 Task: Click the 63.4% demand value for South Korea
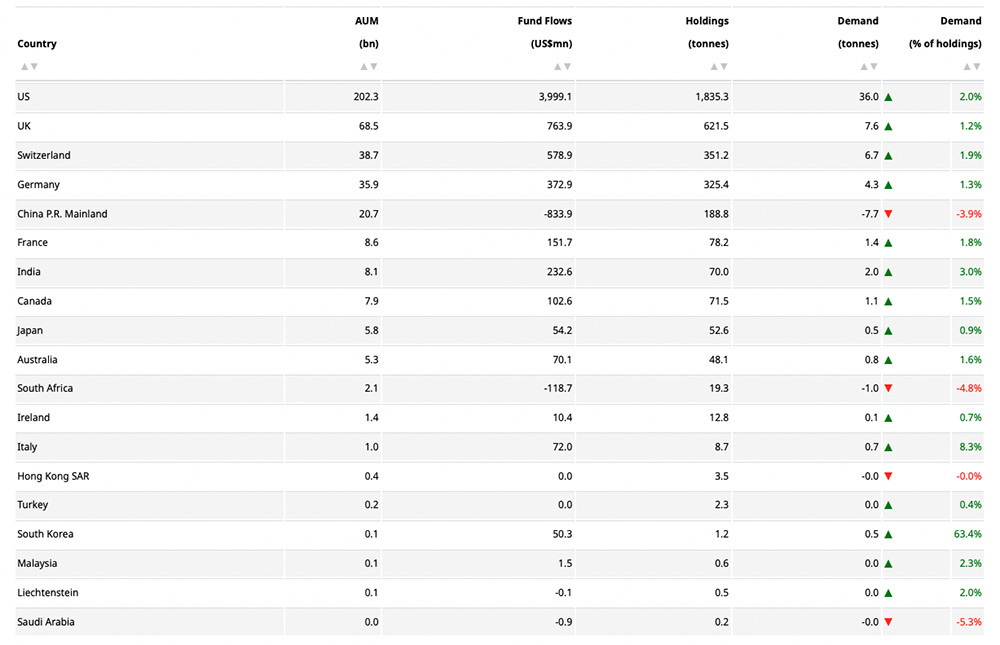point(968,534)
